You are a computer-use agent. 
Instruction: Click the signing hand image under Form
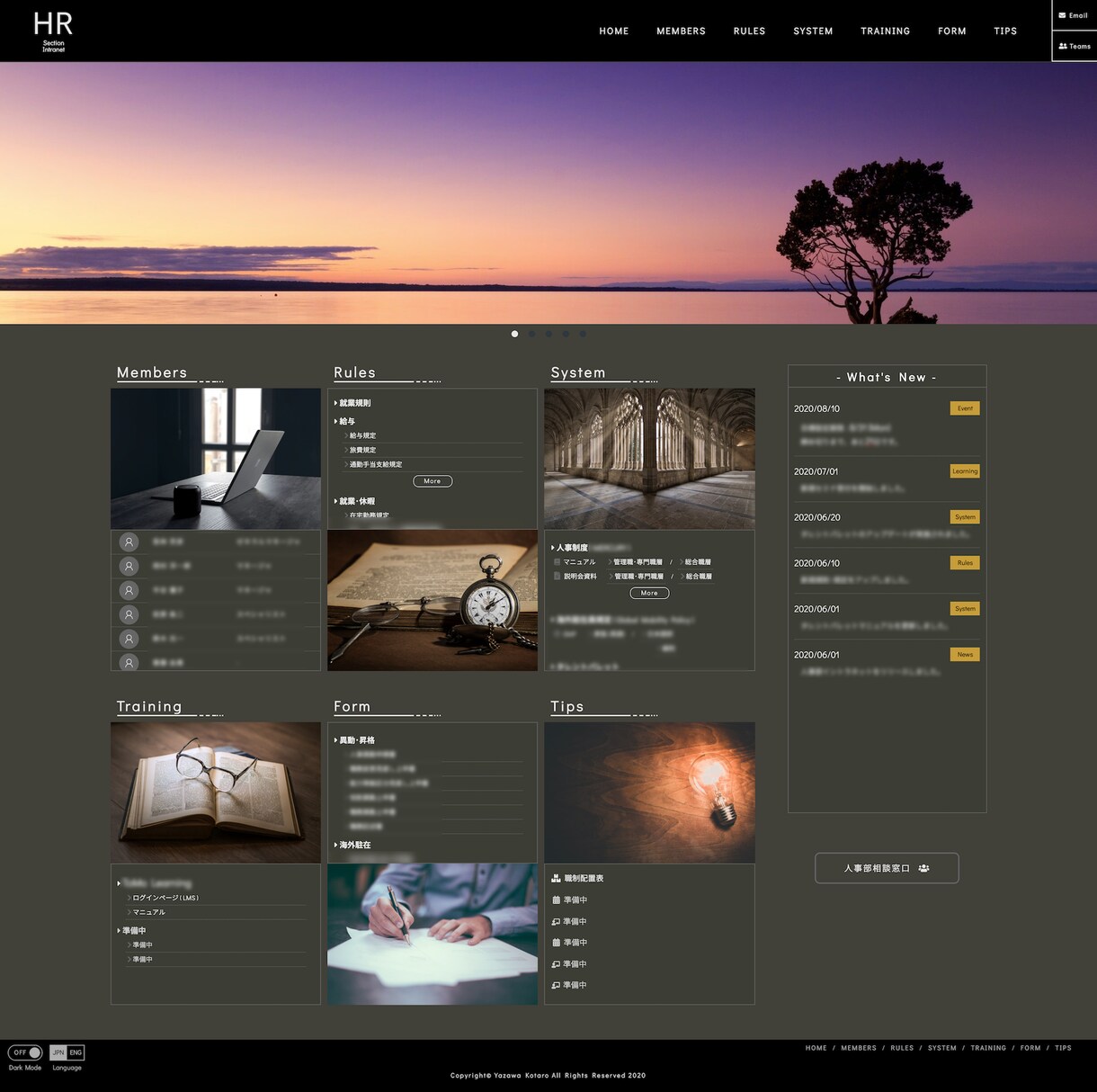[x=433, y=934]
